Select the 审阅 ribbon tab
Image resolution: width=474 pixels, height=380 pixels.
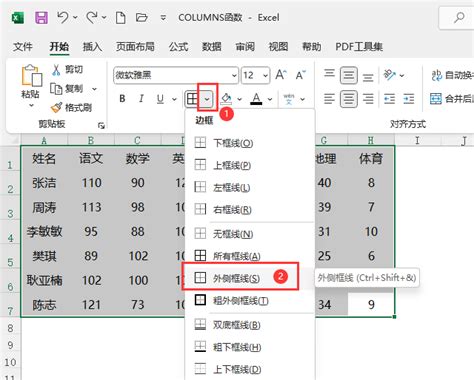click(x=245, y=47)
